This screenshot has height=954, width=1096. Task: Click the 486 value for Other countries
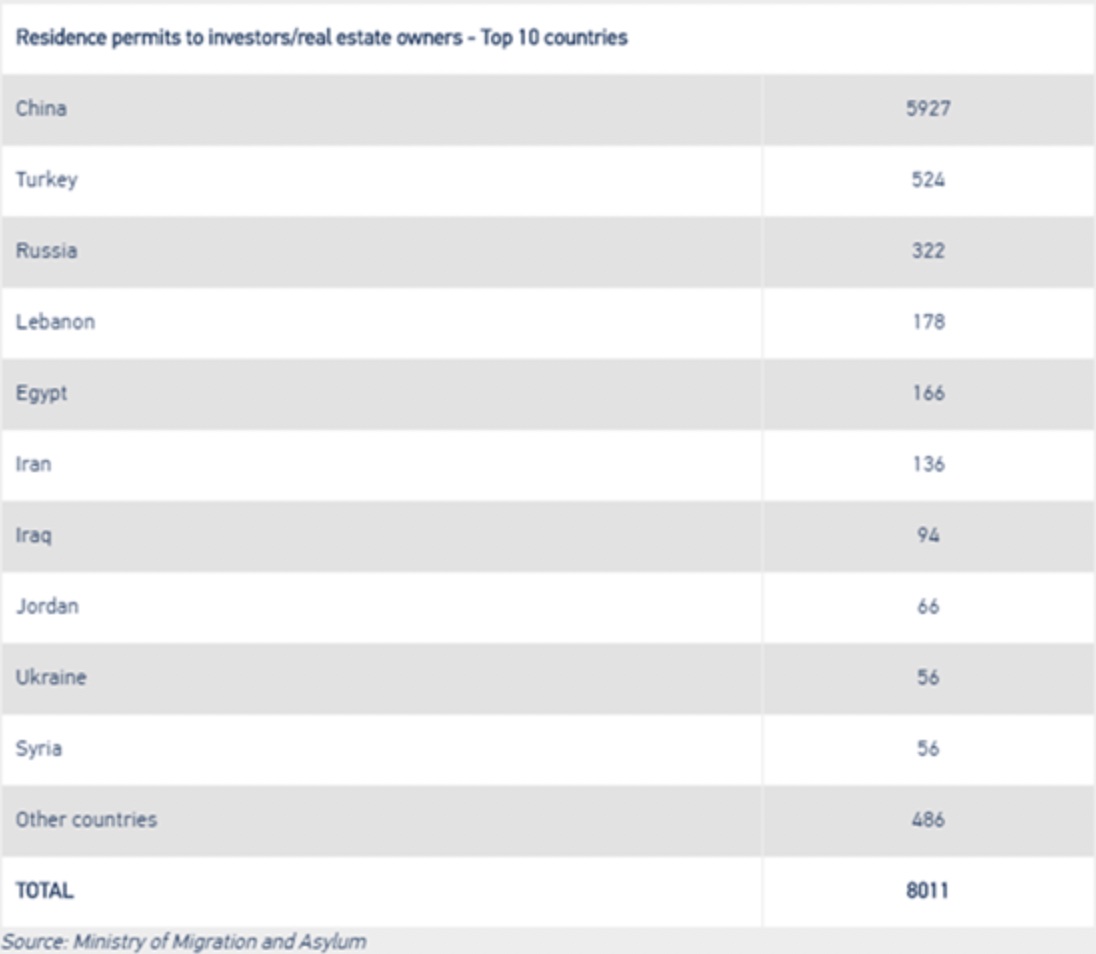click(928, 819)
